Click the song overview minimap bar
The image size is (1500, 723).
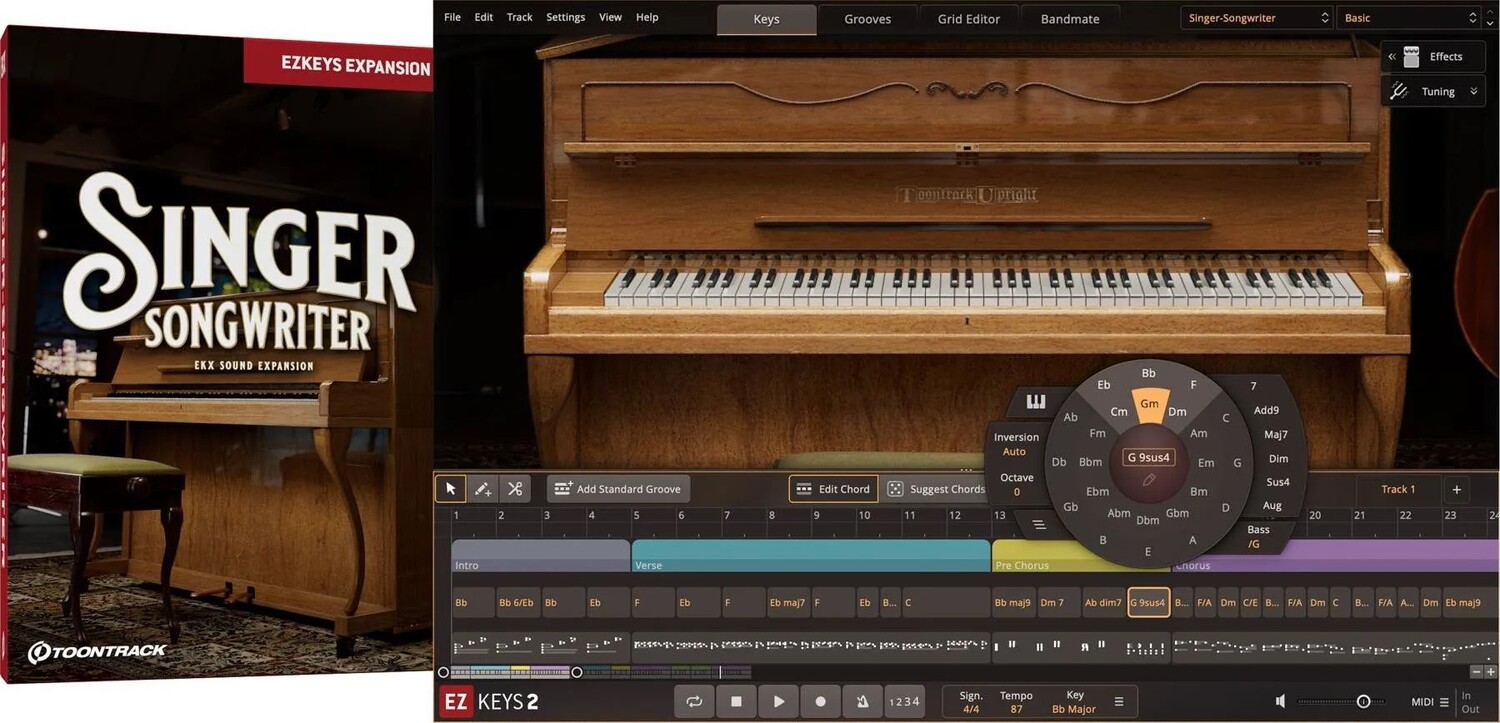pos(601,672)
